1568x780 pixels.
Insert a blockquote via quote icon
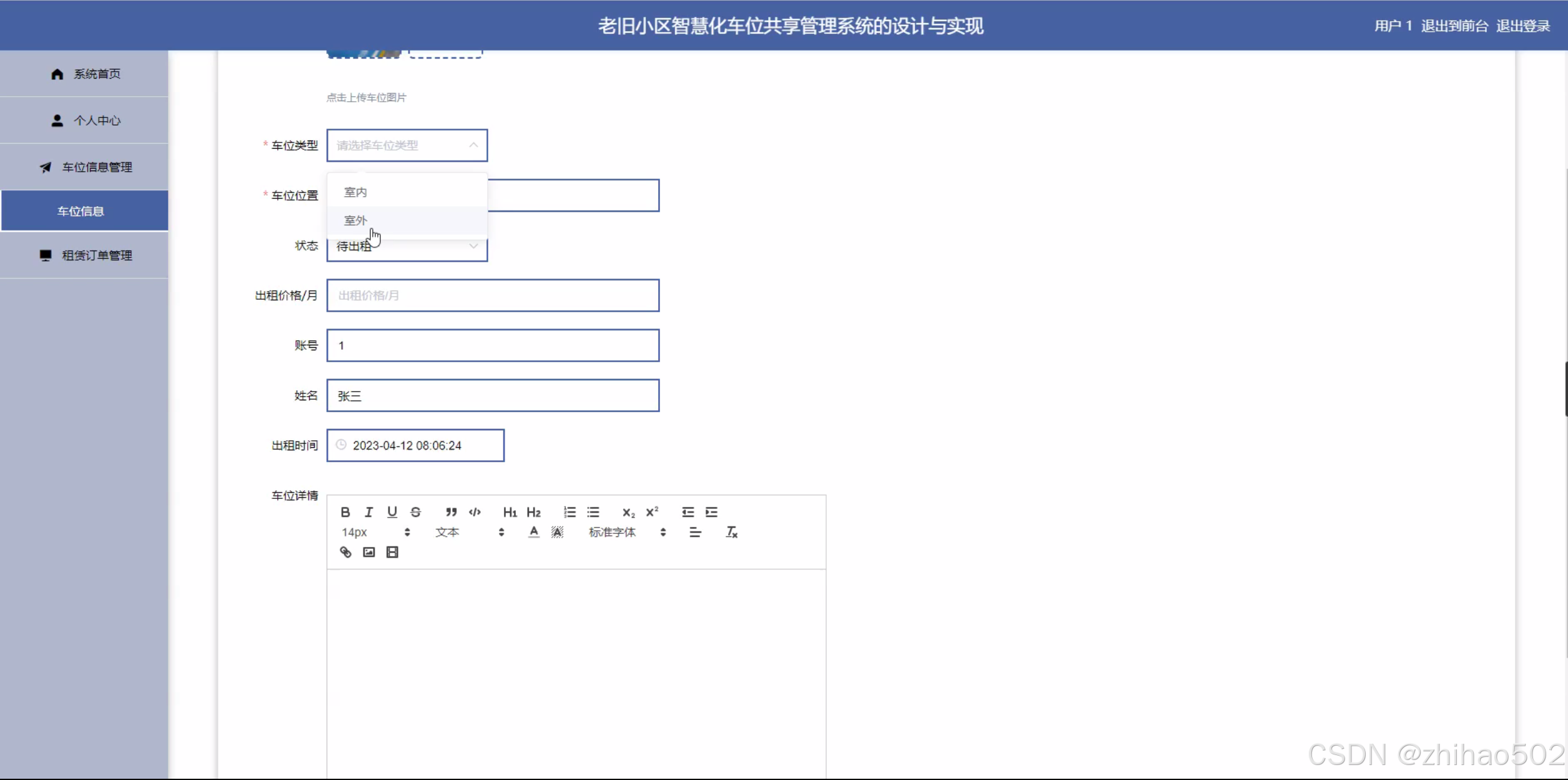click(x=451, y=512)
